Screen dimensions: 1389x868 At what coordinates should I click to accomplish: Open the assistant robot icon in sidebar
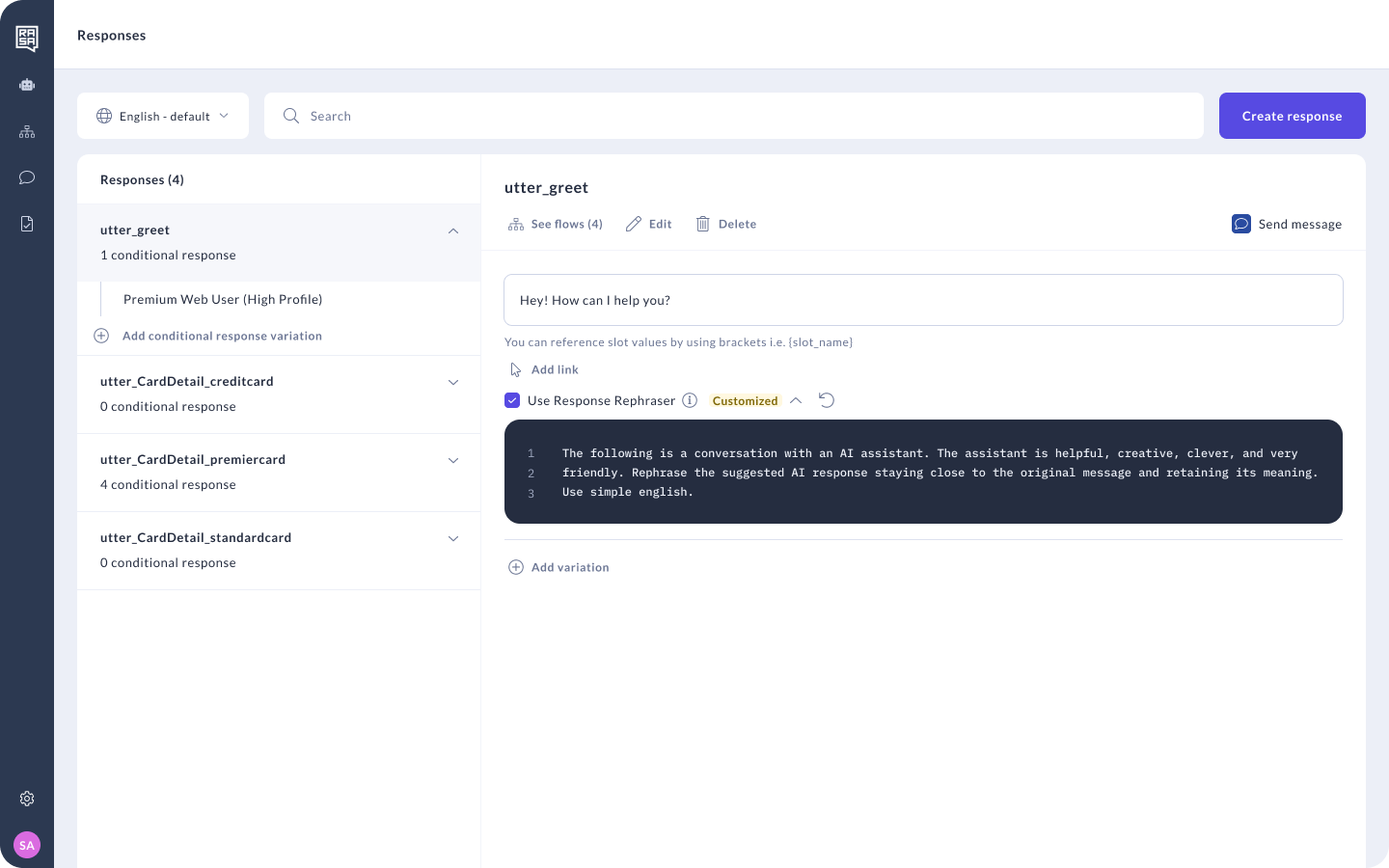(x=27, y=85)
